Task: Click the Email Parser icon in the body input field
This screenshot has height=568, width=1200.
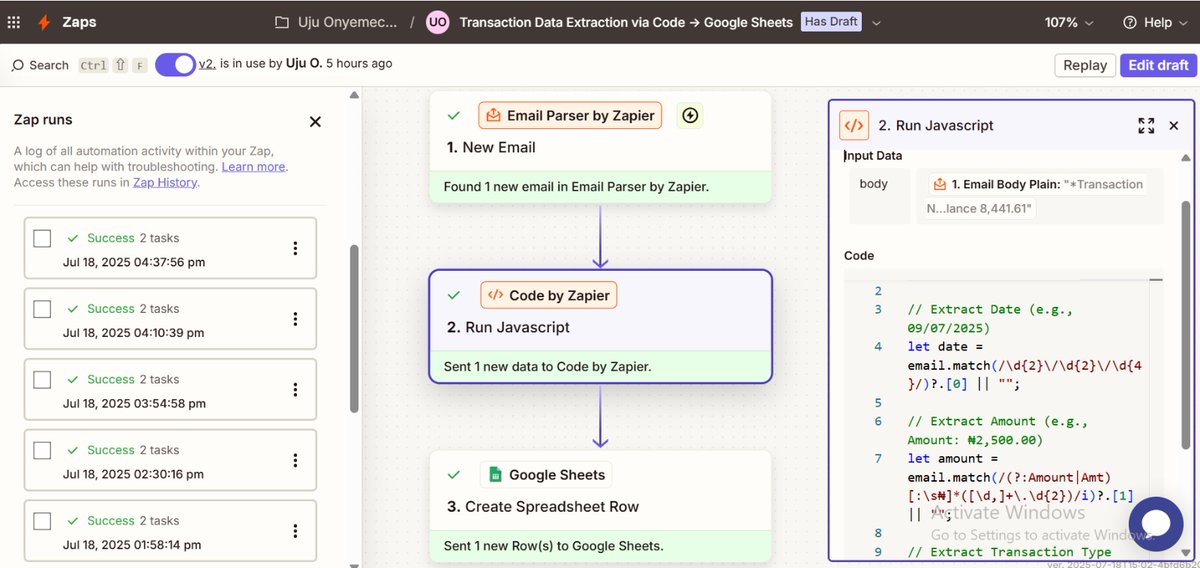Action: [939, 184]
